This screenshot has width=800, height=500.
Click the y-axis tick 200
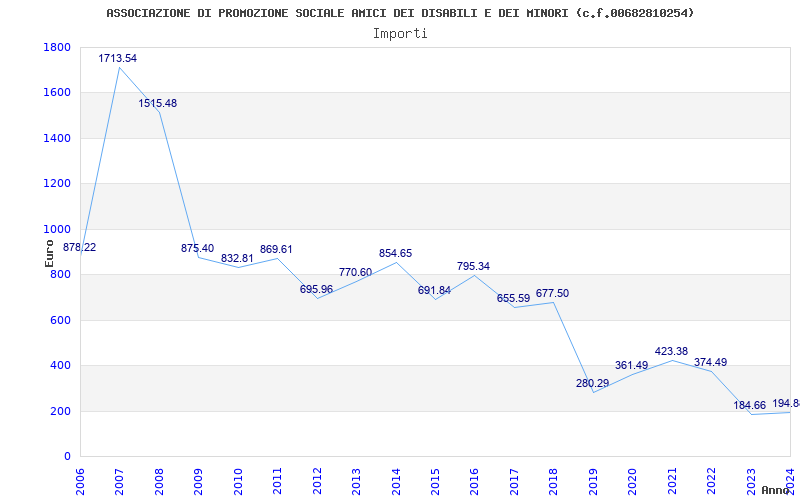[x=60, y=411]
